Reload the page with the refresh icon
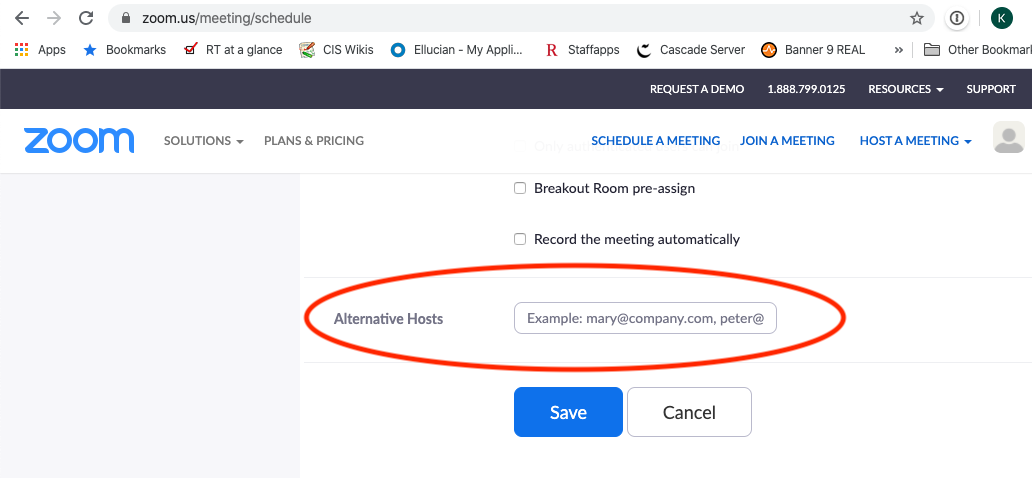The image size is (1032, 478). coord(86,18)
